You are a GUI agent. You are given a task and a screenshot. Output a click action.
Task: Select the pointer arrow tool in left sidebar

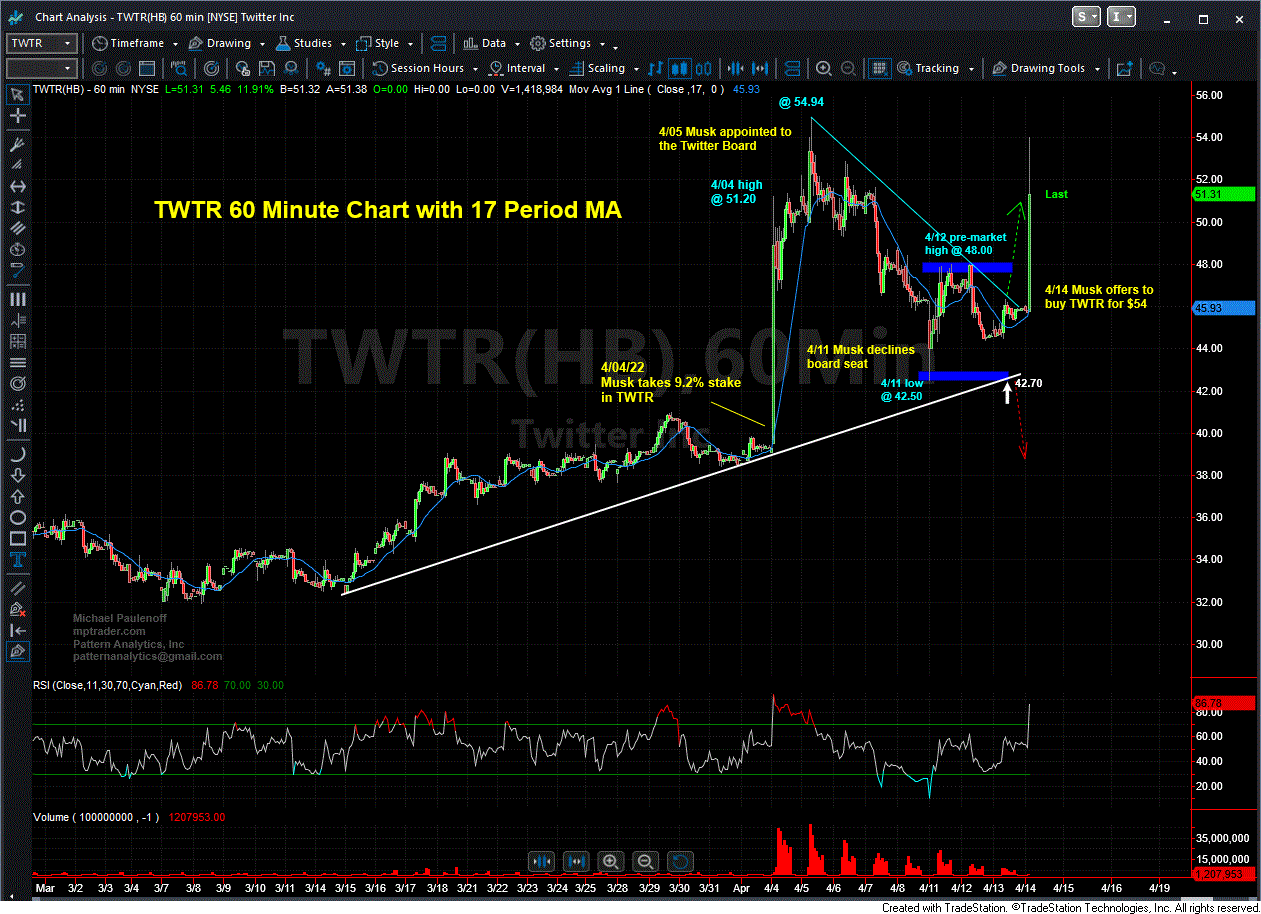[17, 95]
